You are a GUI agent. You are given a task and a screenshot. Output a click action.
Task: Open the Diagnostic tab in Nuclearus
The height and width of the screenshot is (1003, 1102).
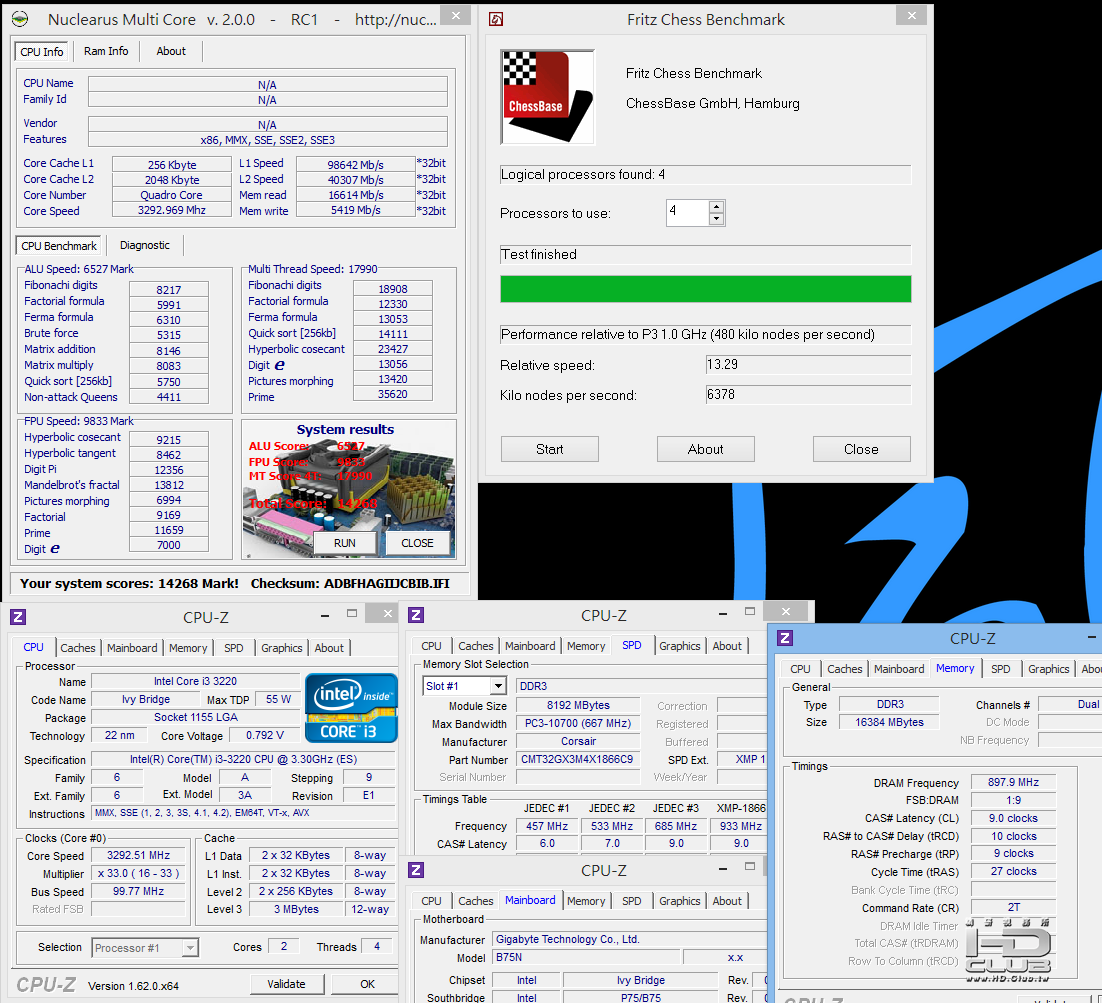145,245
